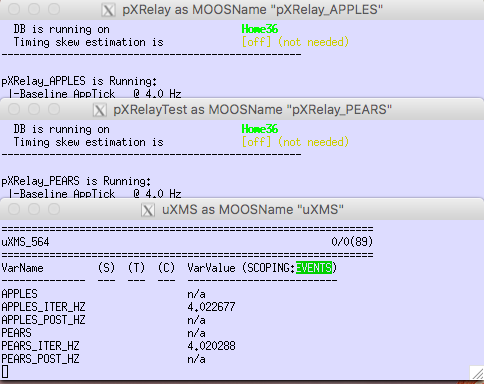The width and height of the screenshot is (484, 384).
Task: Click X11 icon in pXRelay_APPLES title bar
Action: point(108,10)
